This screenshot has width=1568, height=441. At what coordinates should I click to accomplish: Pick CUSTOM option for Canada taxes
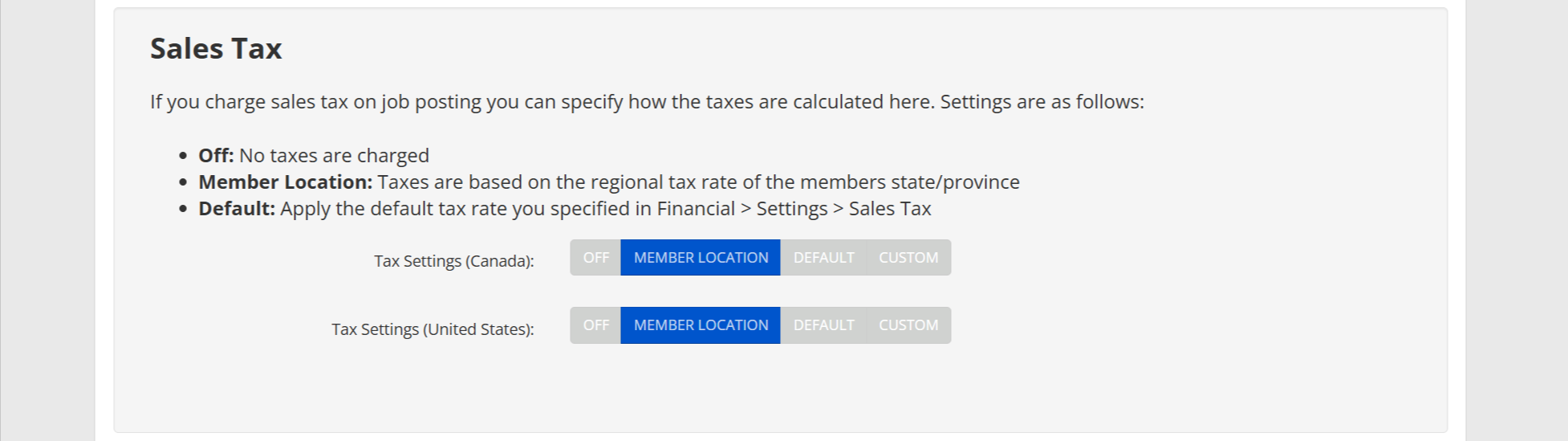(x=908, y=258)
